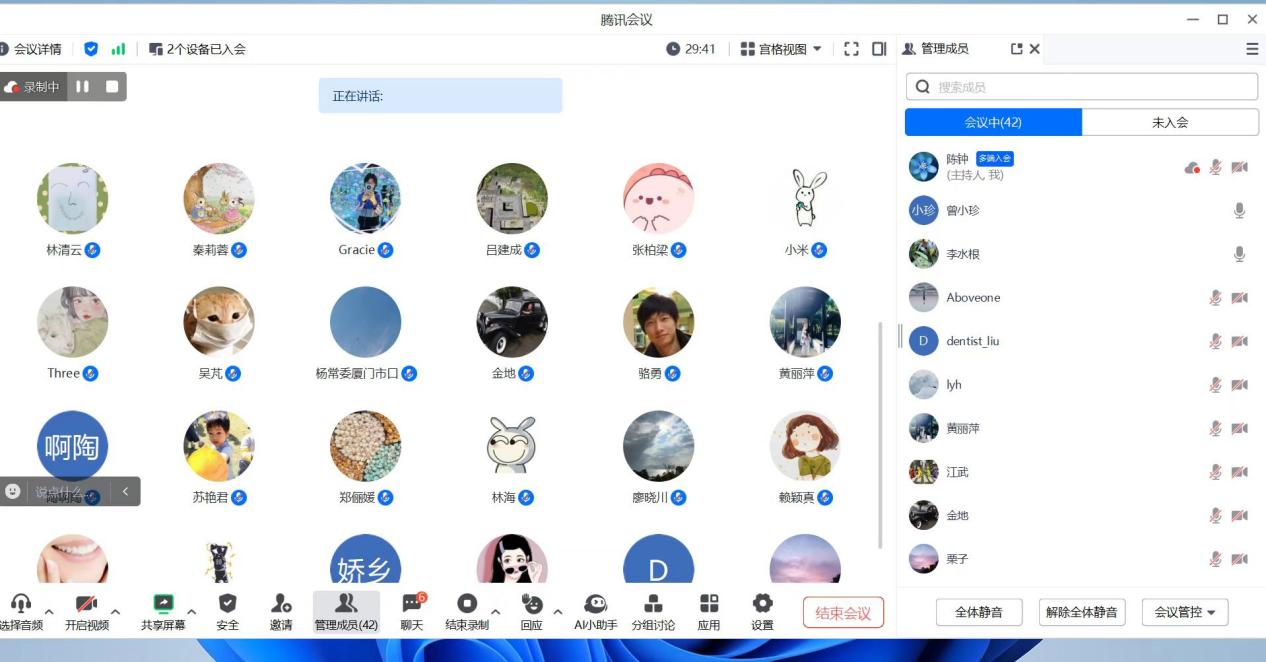Open the 应用 apps panel
The width and height of the screenshot is (1266, 662).
pyautogui.click(x=709, y=611)
